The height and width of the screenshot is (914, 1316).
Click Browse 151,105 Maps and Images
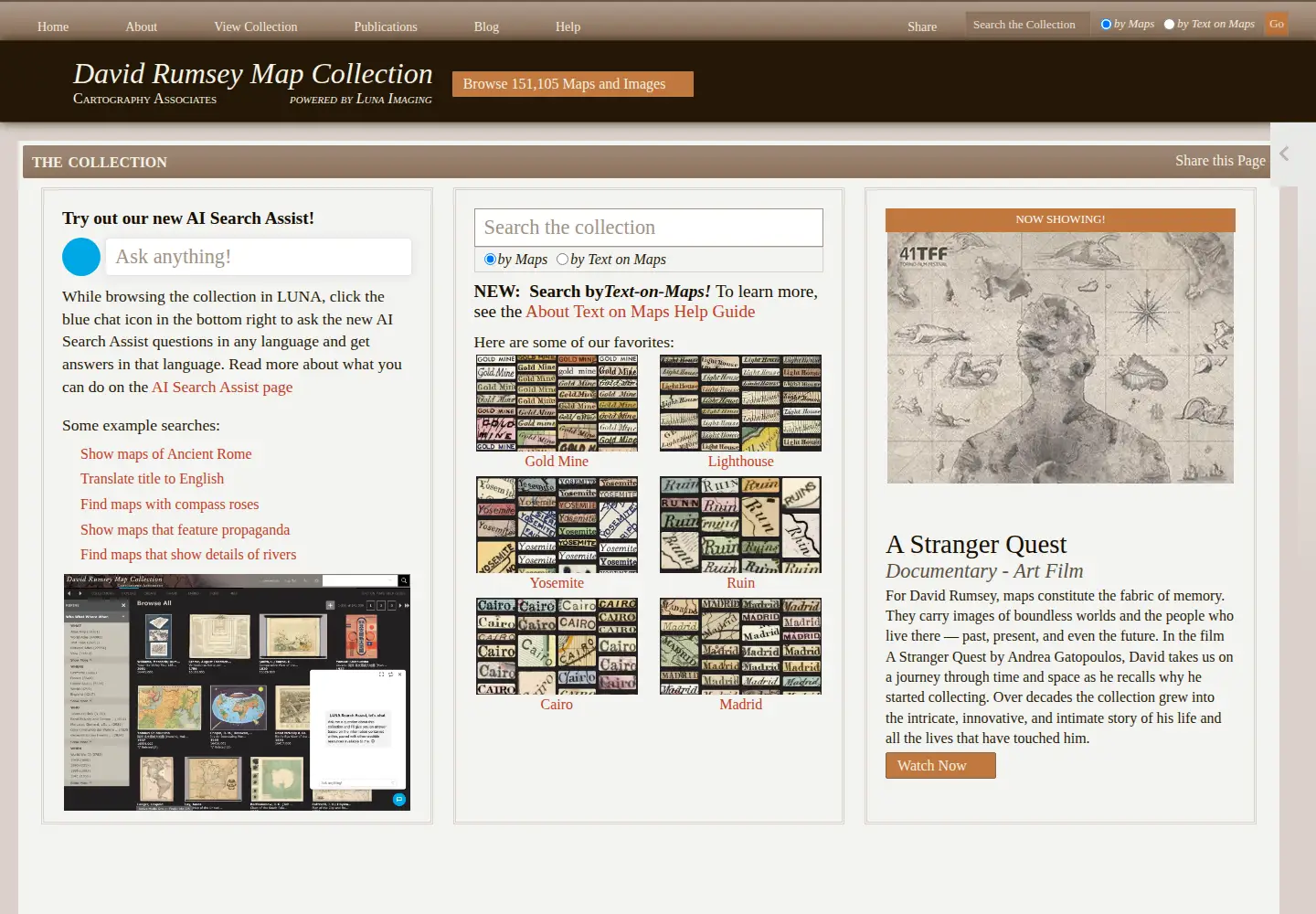click(x=573, y=84)
